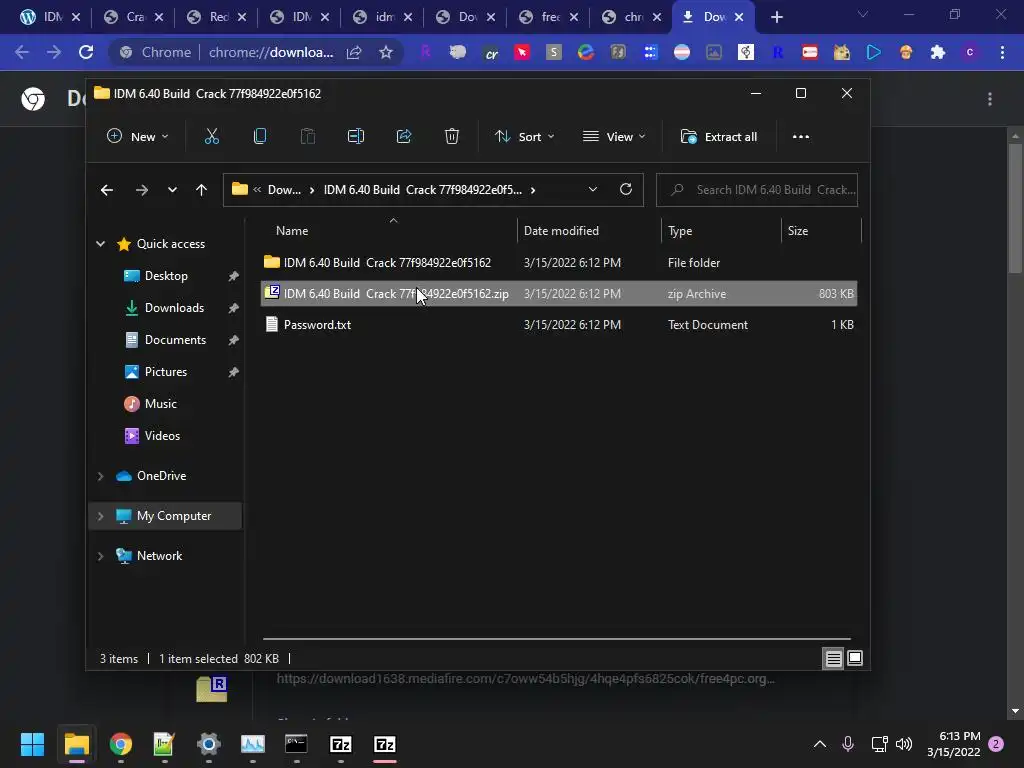Expand the Network tree node

[x=101, y=556]
